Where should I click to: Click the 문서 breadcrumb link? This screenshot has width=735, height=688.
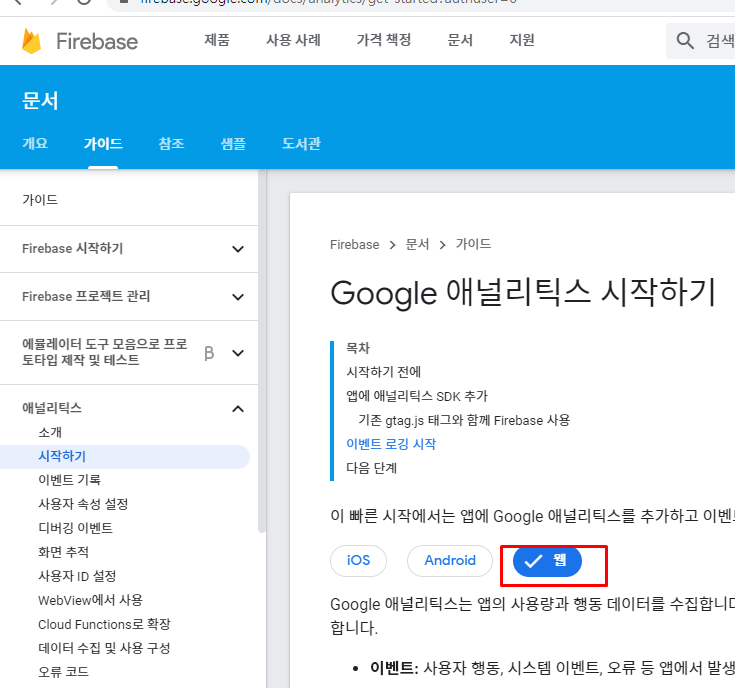417,244
